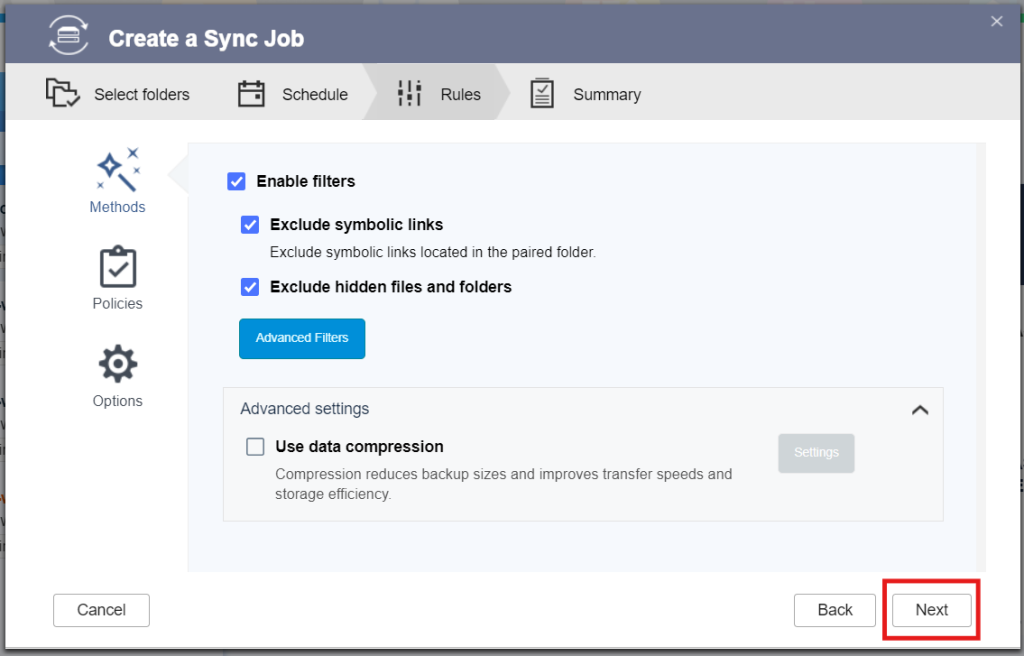Disable the Enable filters checkbox
The width and height of the screenshot is (1024, 656).
237,181
